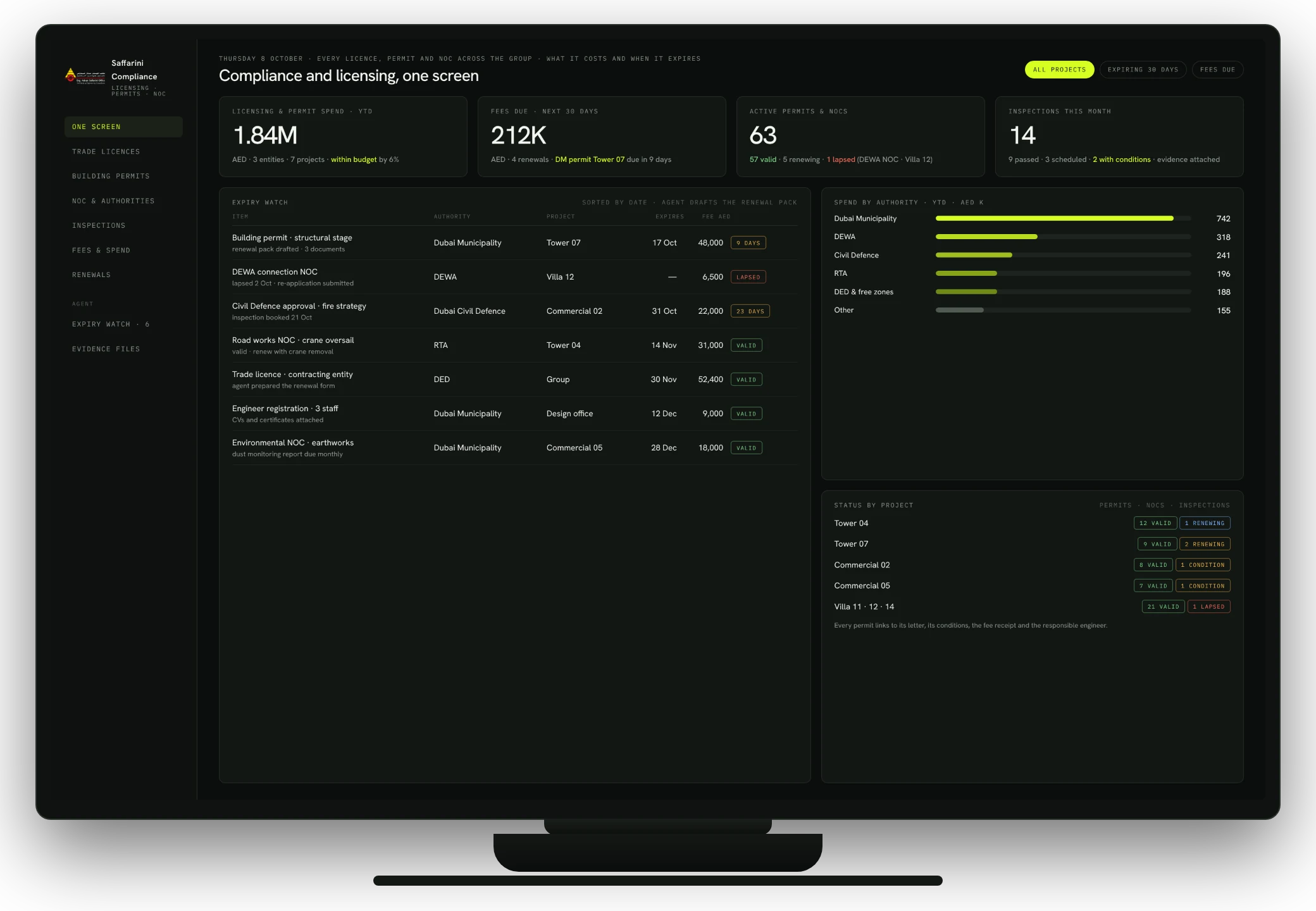Switch to Fees Due filter

coord(1217,70)
